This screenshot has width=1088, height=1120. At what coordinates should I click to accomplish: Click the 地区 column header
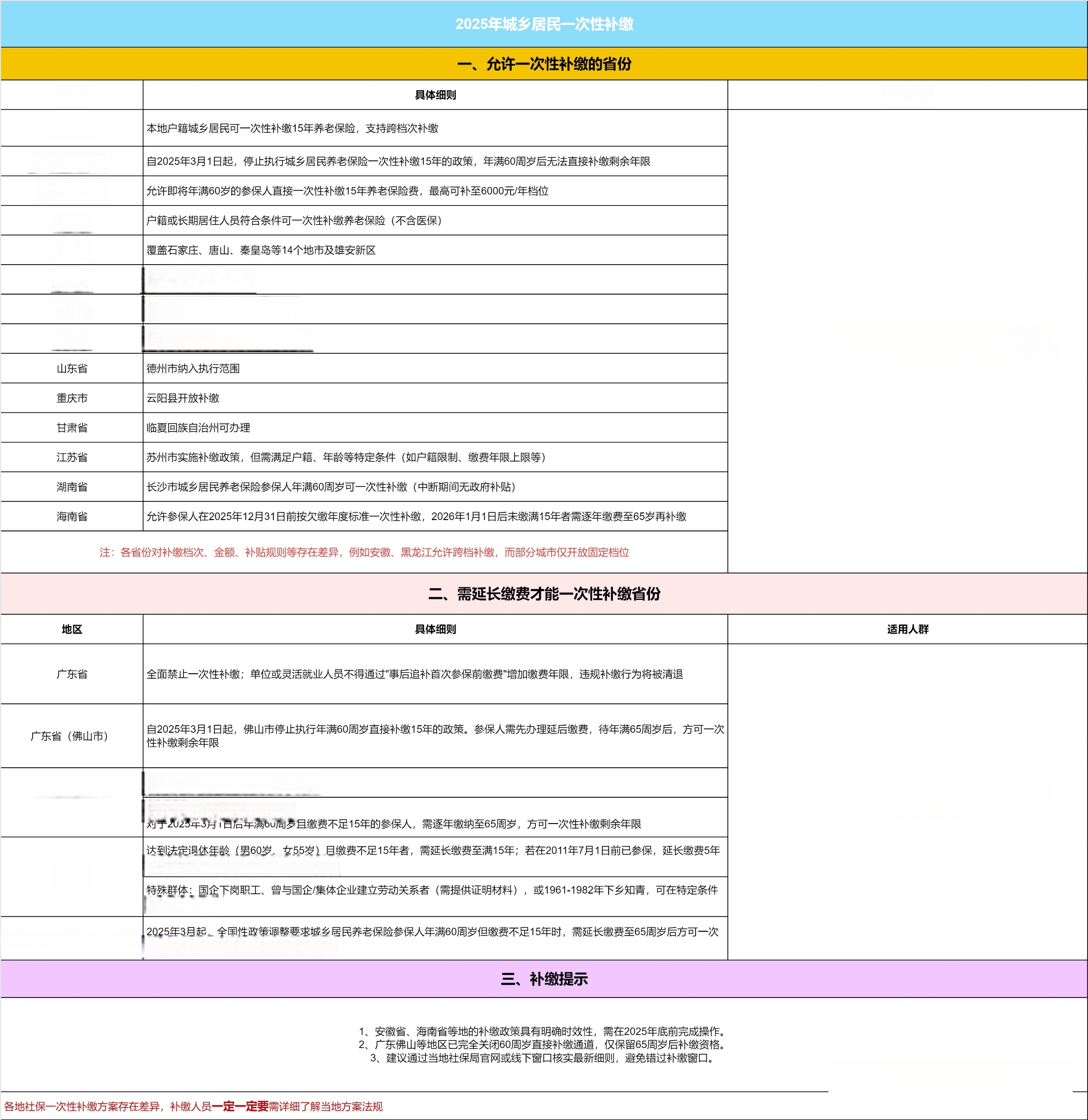pos(72,629)
